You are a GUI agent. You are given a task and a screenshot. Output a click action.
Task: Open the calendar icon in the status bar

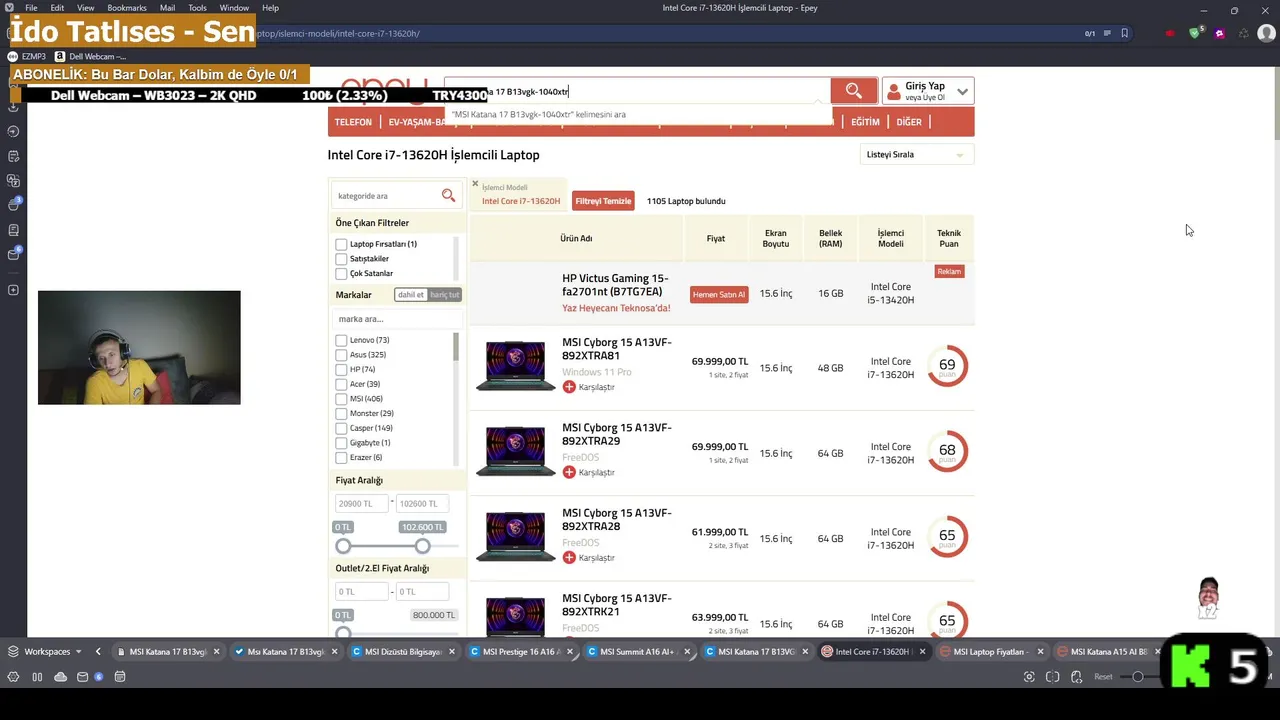(x=120, y=677)
